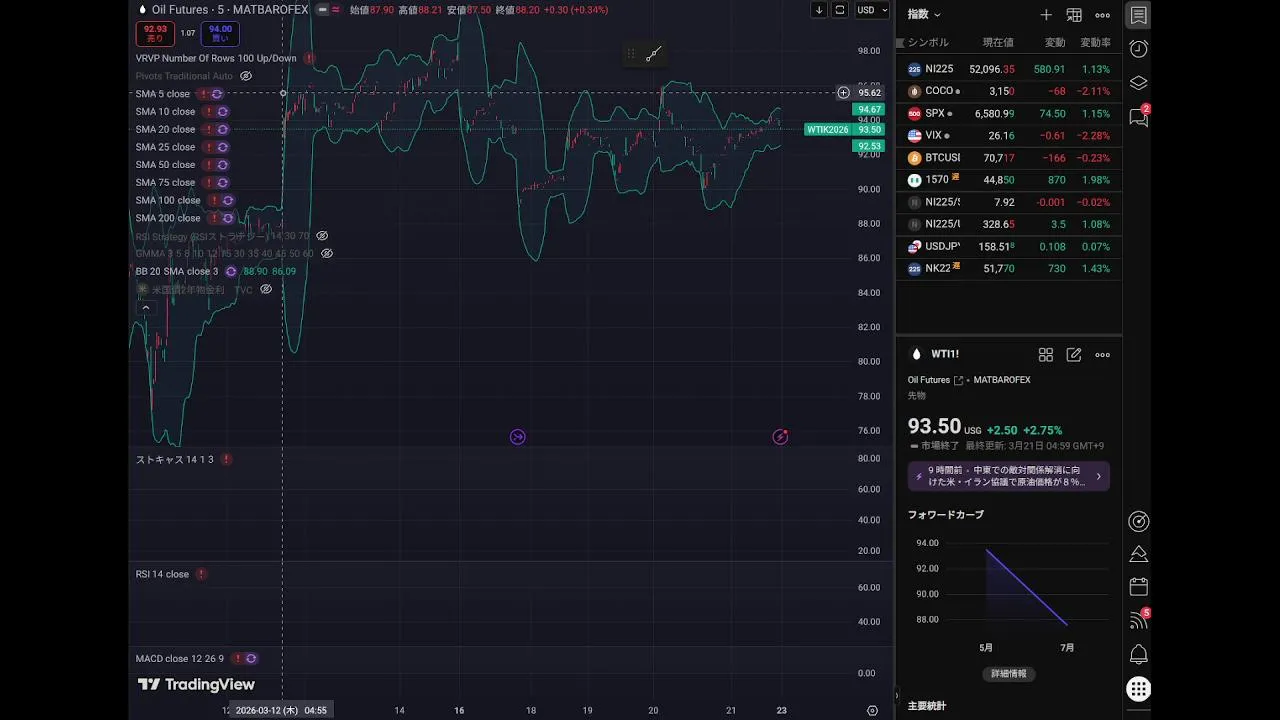Show hidden 米国債2年物金利 TVC overlay
The height and width of the screenshot is (720, 1280).
click(x=266, y=290)
